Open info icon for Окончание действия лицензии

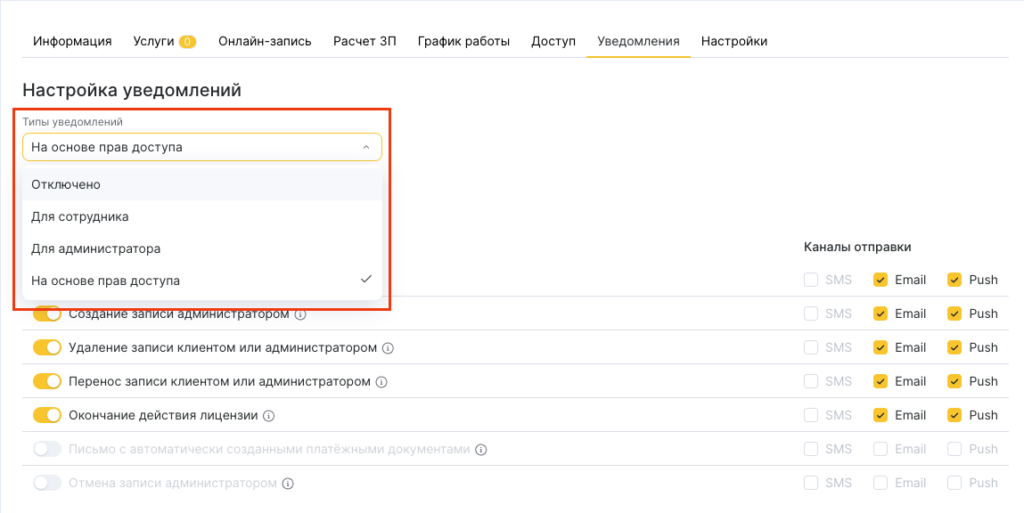[269, 416]
